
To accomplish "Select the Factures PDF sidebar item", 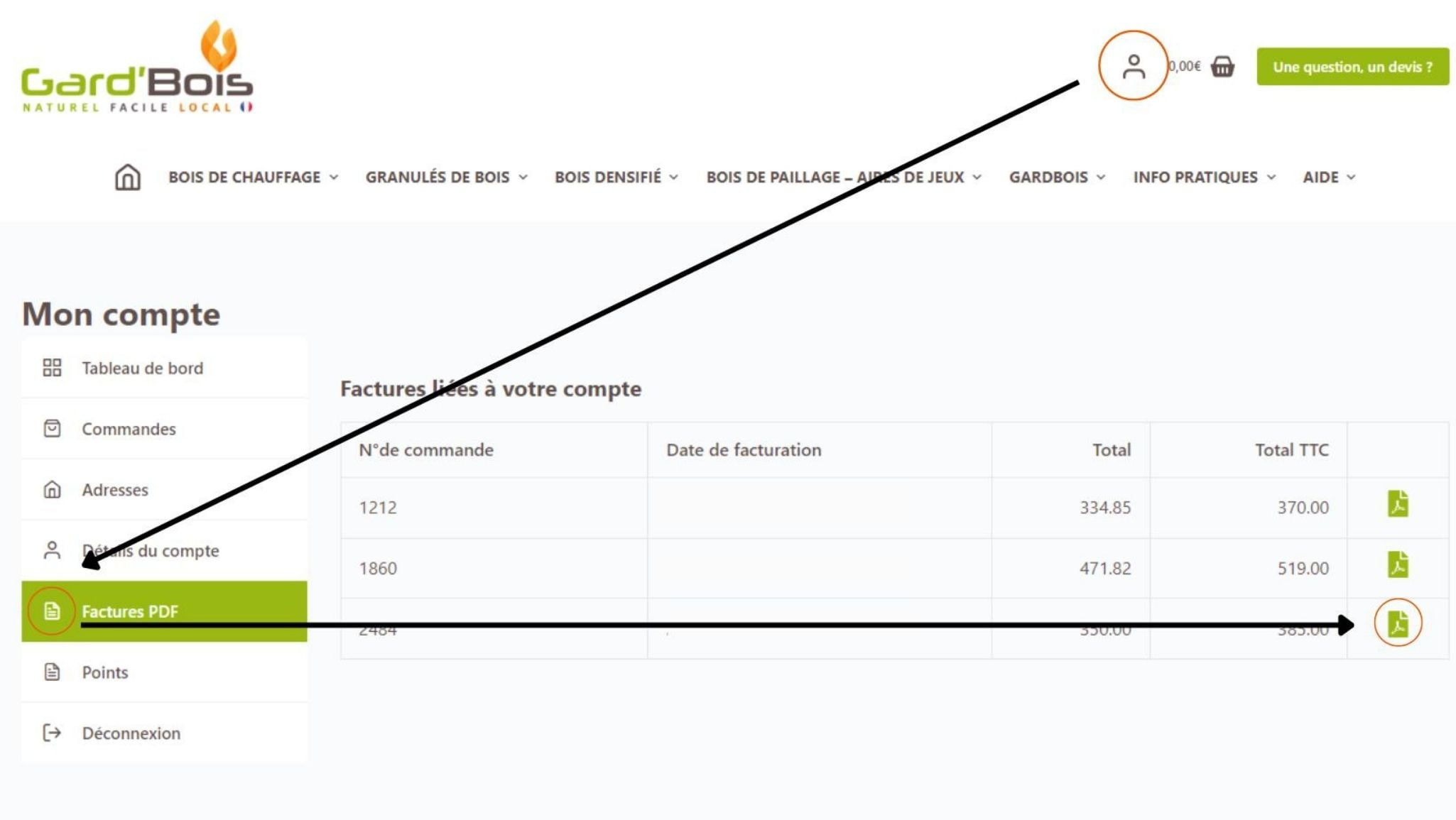I will [x=130, y=611].
